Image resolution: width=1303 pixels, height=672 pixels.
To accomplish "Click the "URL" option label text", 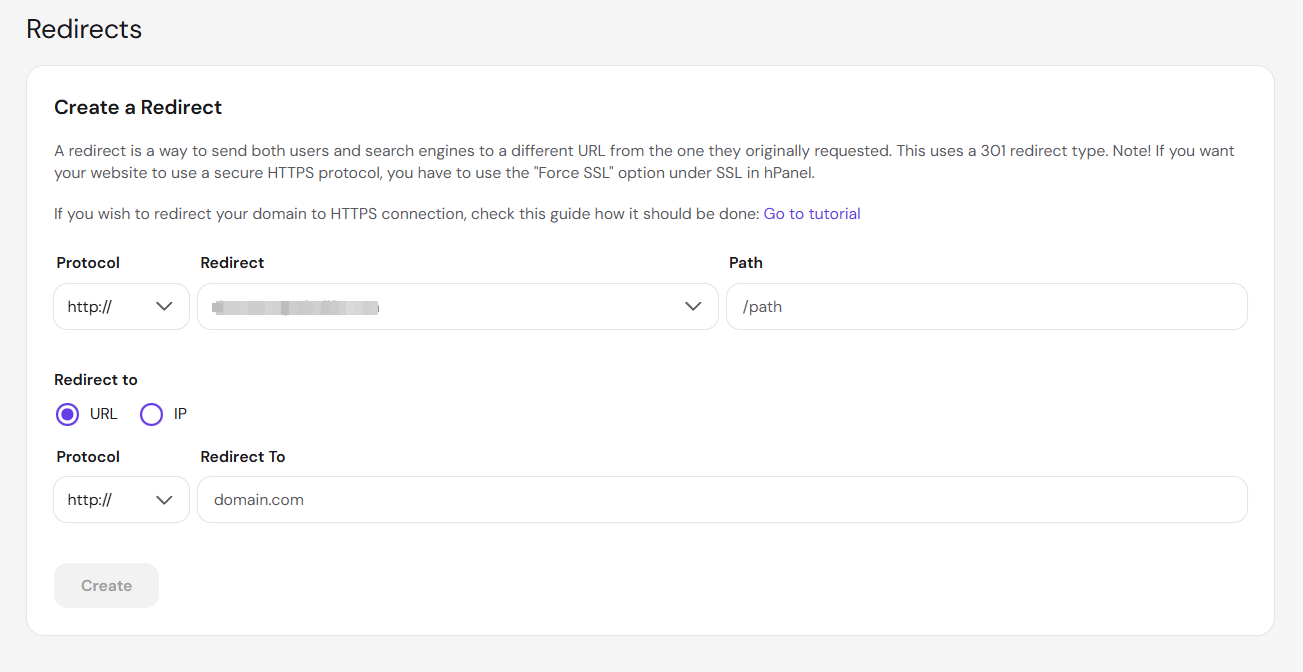I will point(104,414).
